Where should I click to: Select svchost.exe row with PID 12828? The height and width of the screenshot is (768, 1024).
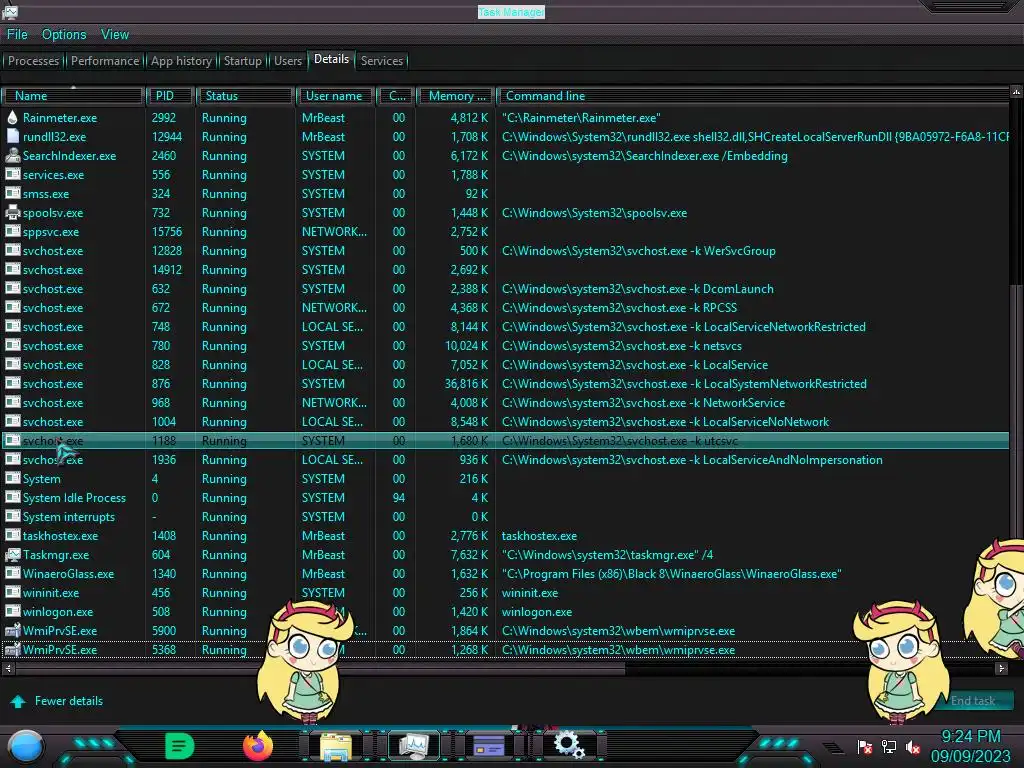point(506,251)
